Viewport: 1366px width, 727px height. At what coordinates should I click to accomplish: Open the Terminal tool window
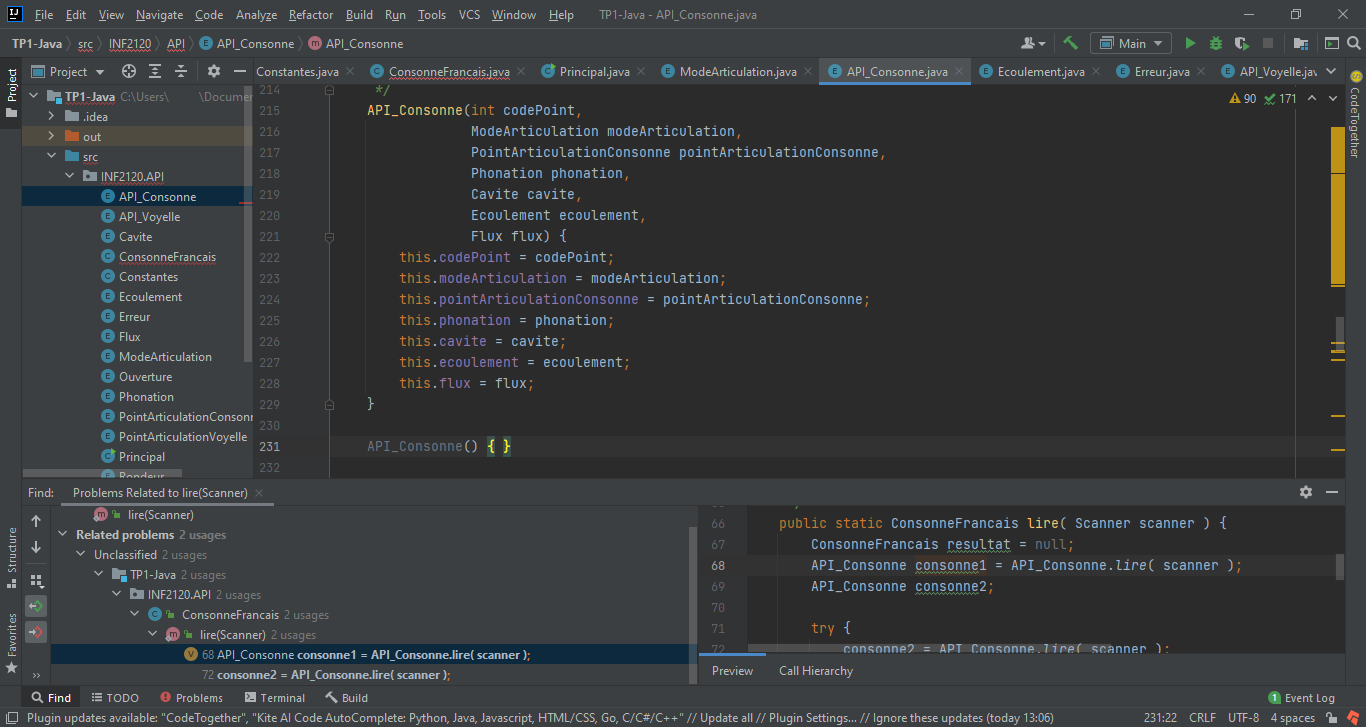274,698
